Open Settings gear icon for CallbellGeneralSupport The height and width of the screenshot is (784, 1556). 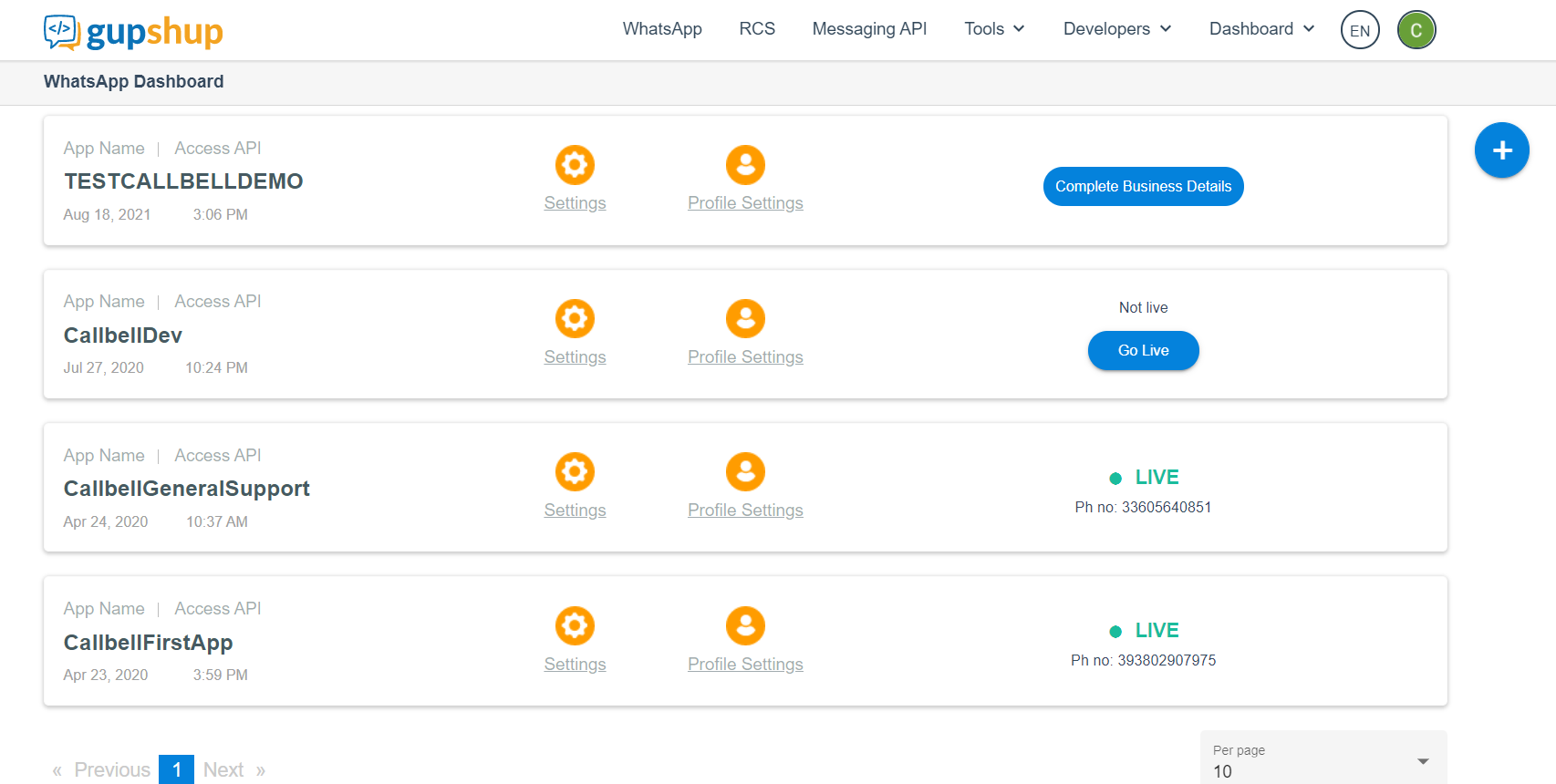click(x=575, y=472)
